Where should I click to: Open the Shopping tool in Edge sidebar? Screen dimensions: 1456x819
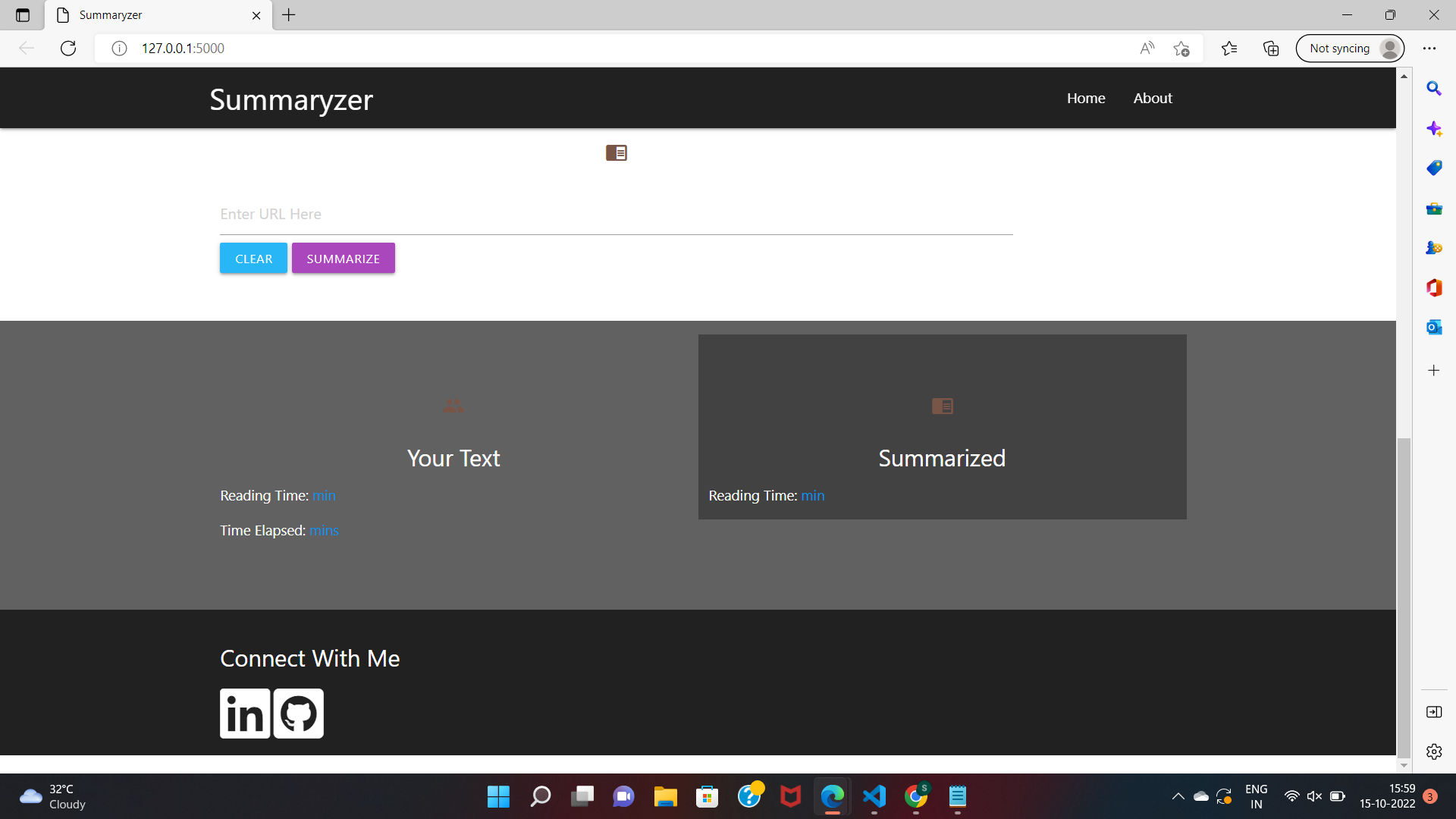[1434, 168]
